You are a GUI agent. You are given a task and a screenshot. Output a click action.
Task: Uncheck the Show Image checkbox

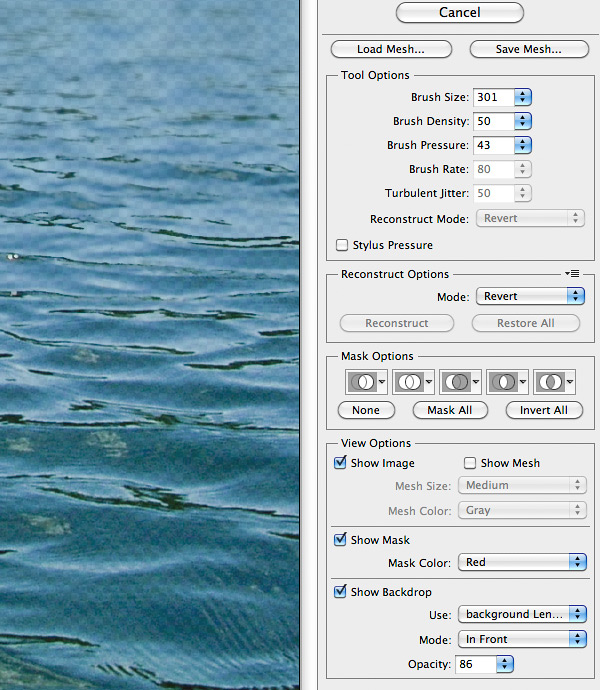point(340,462)
